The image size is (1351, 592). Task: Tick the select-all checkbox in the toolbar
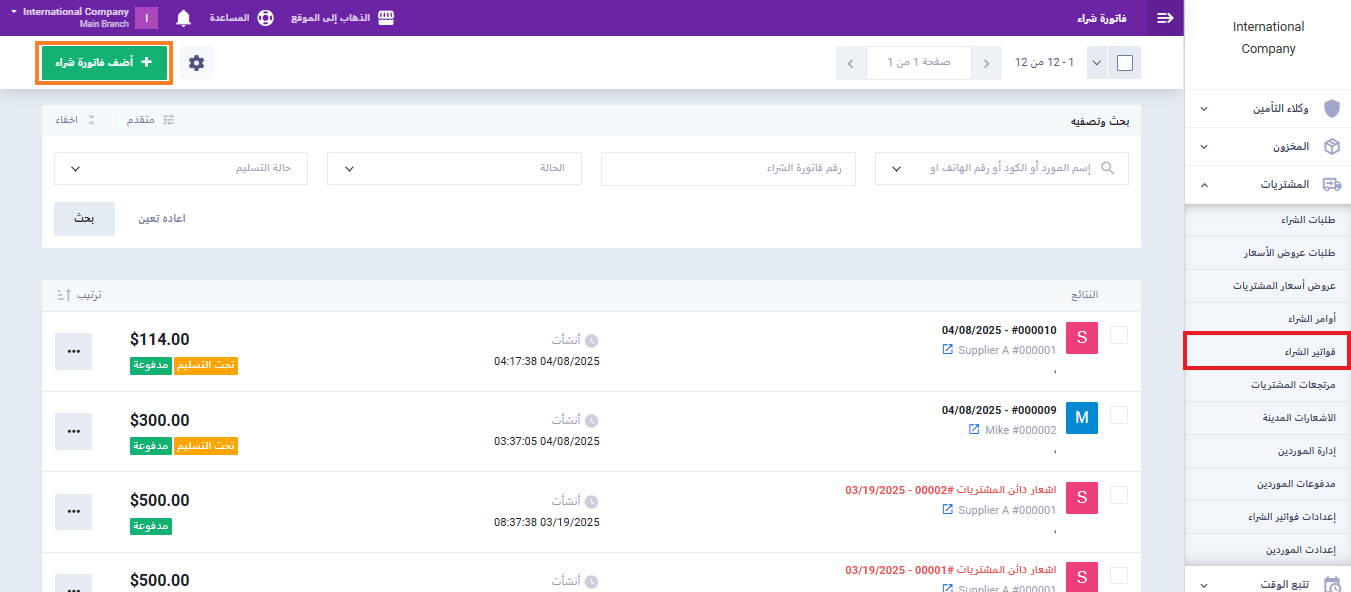coord(1125,63)
